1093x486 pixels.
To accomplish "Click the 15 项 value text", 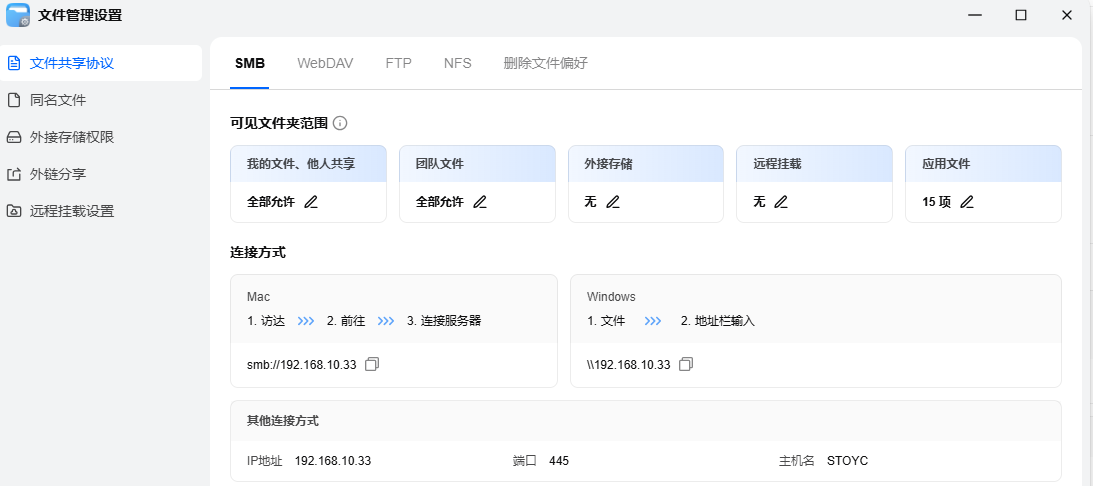I will (937, 202).
